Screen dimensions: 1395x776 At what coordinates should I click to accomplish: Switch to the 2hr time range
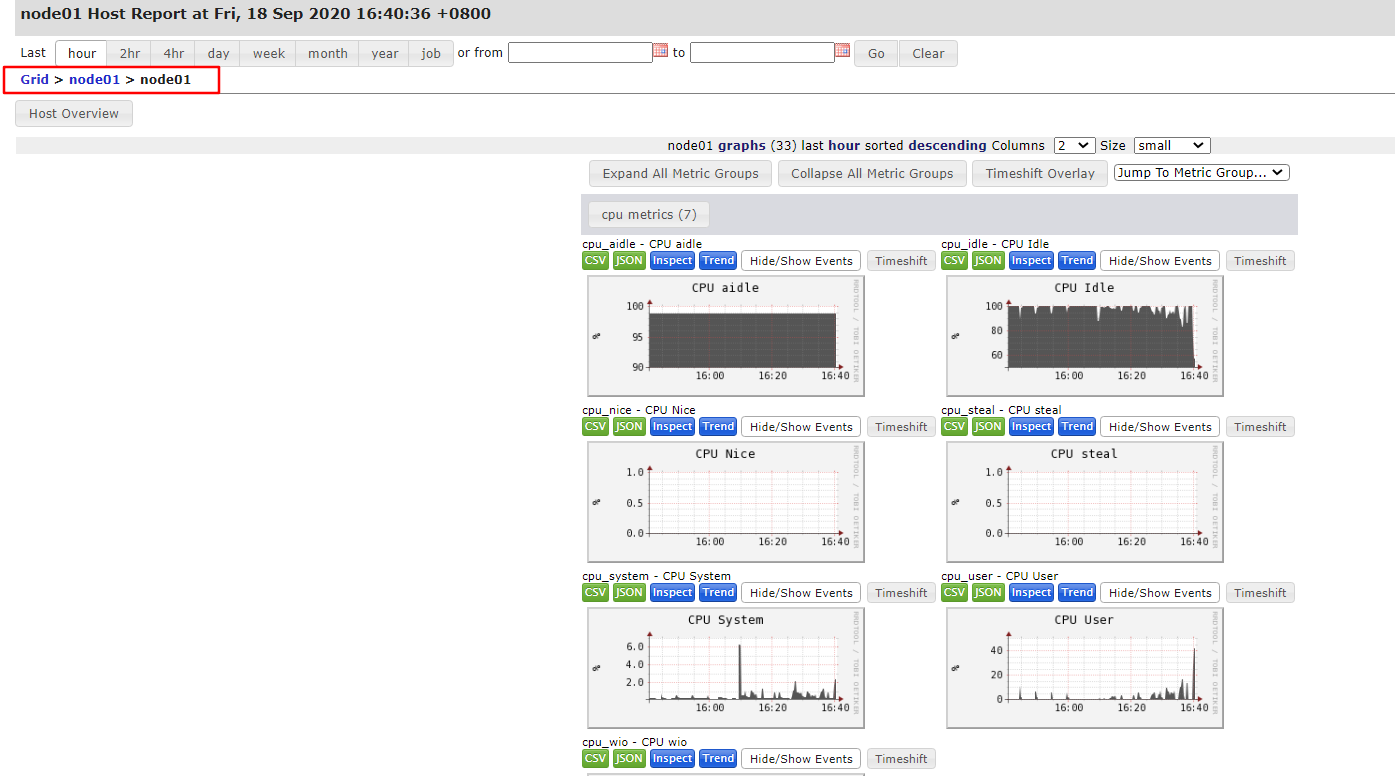point(130,54)
